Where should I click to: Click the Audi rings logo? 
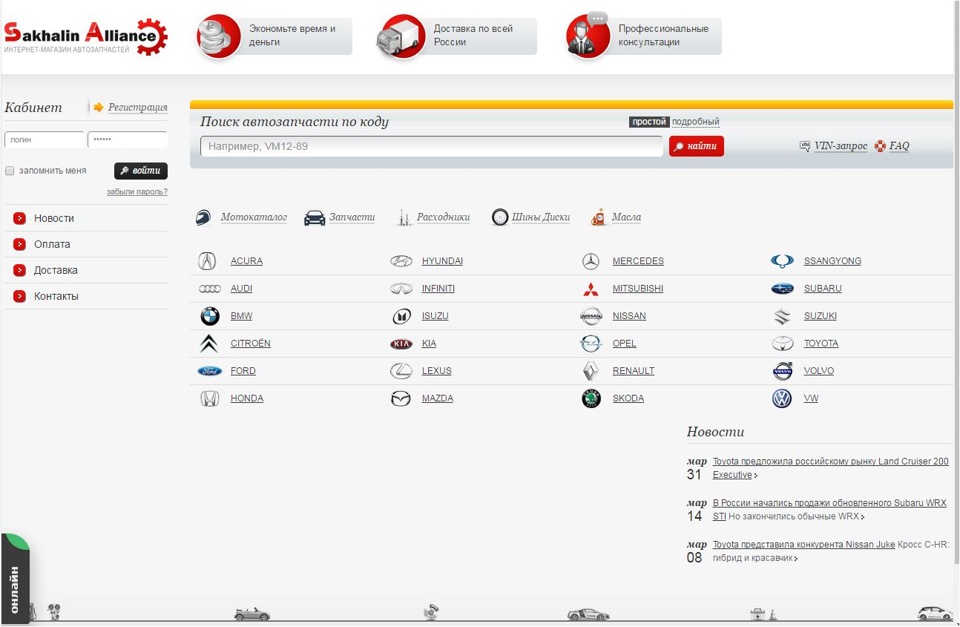(x=209, y=288)
